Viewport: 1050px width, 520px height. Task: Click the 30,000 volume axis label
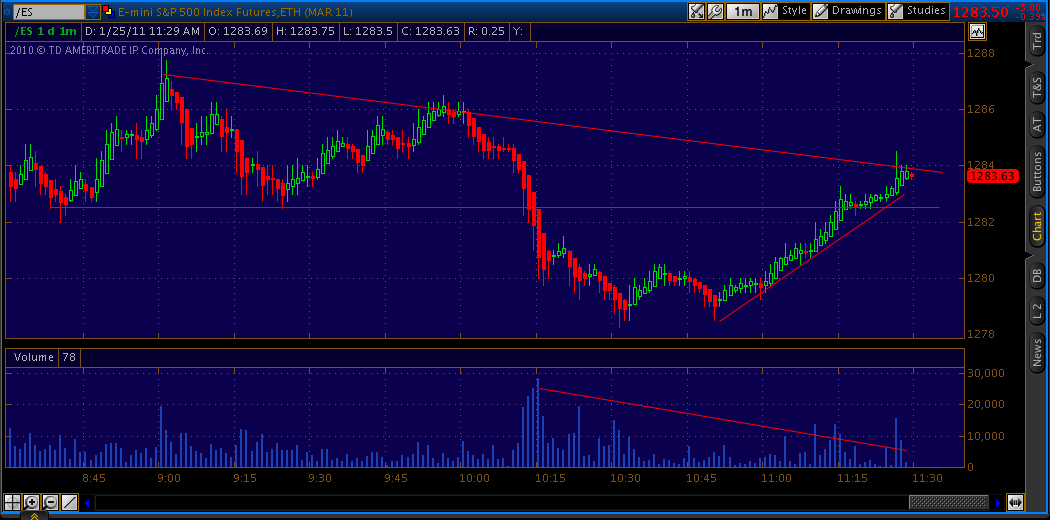[x=986, y=373]
